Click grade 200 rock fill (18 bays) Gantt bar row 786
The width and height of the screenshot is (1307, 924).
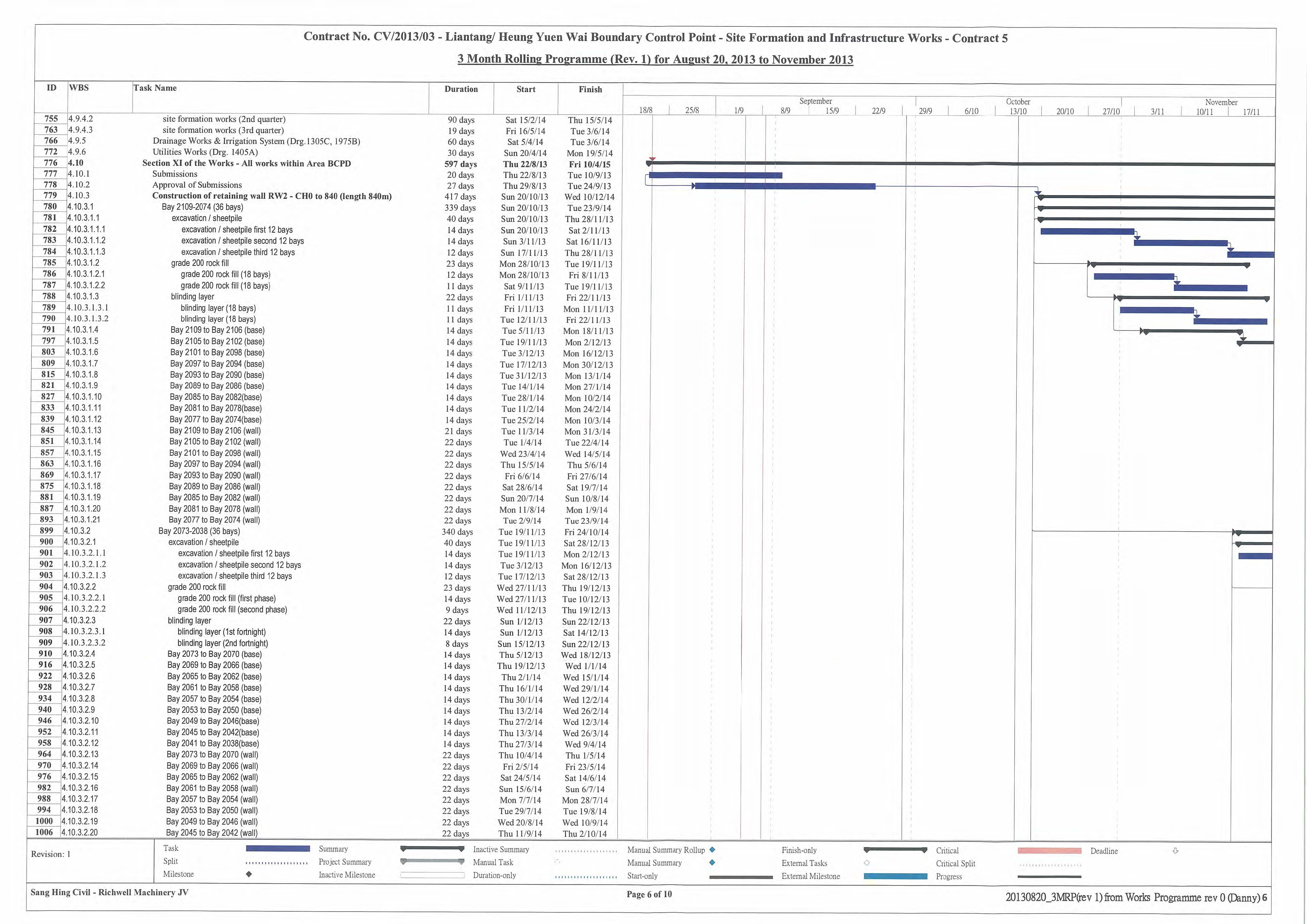[x=1134, y=276]
